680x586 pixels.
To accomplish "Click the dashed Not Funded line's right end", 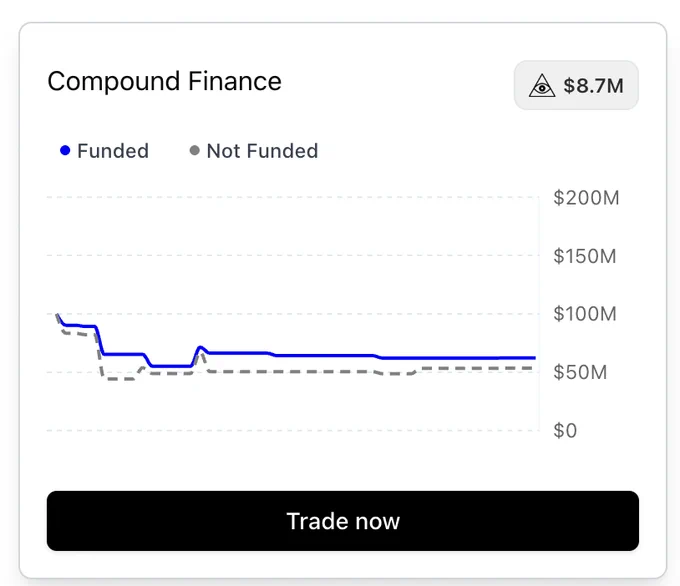I will (531, 368).
